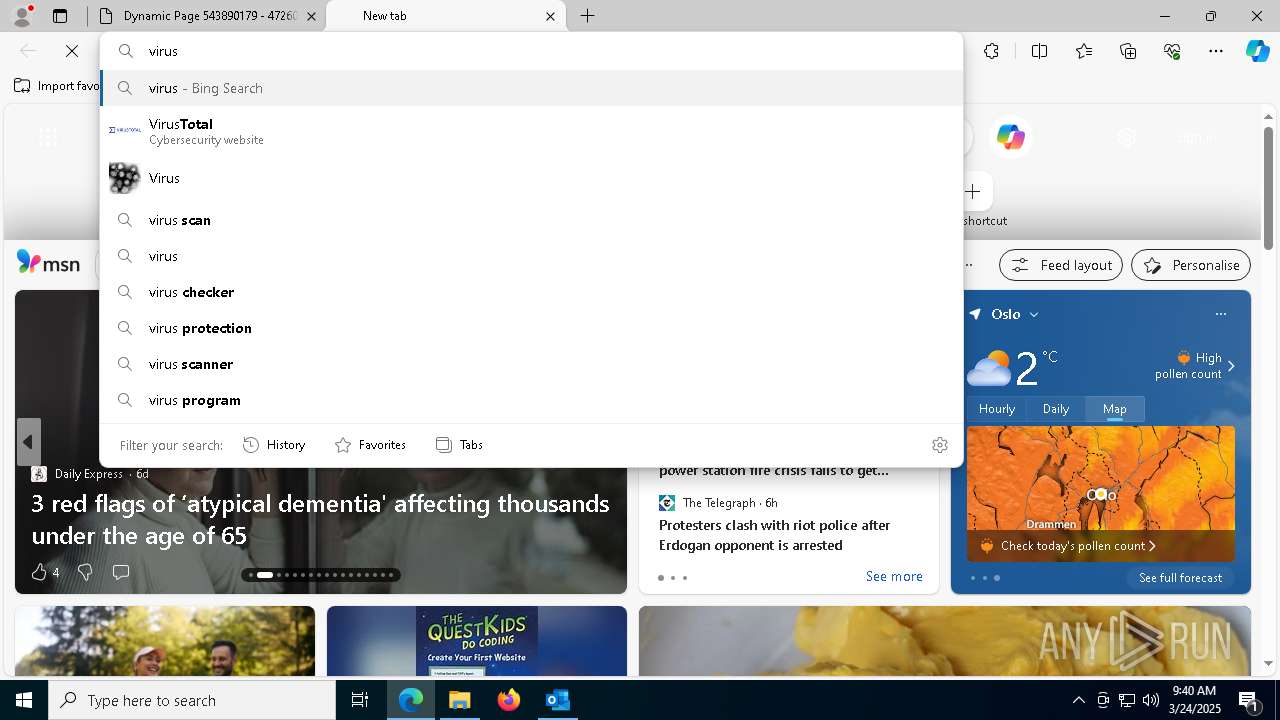Stop loading page with X button
This screenshot has height=720, width=1280.
pos(72,51)
